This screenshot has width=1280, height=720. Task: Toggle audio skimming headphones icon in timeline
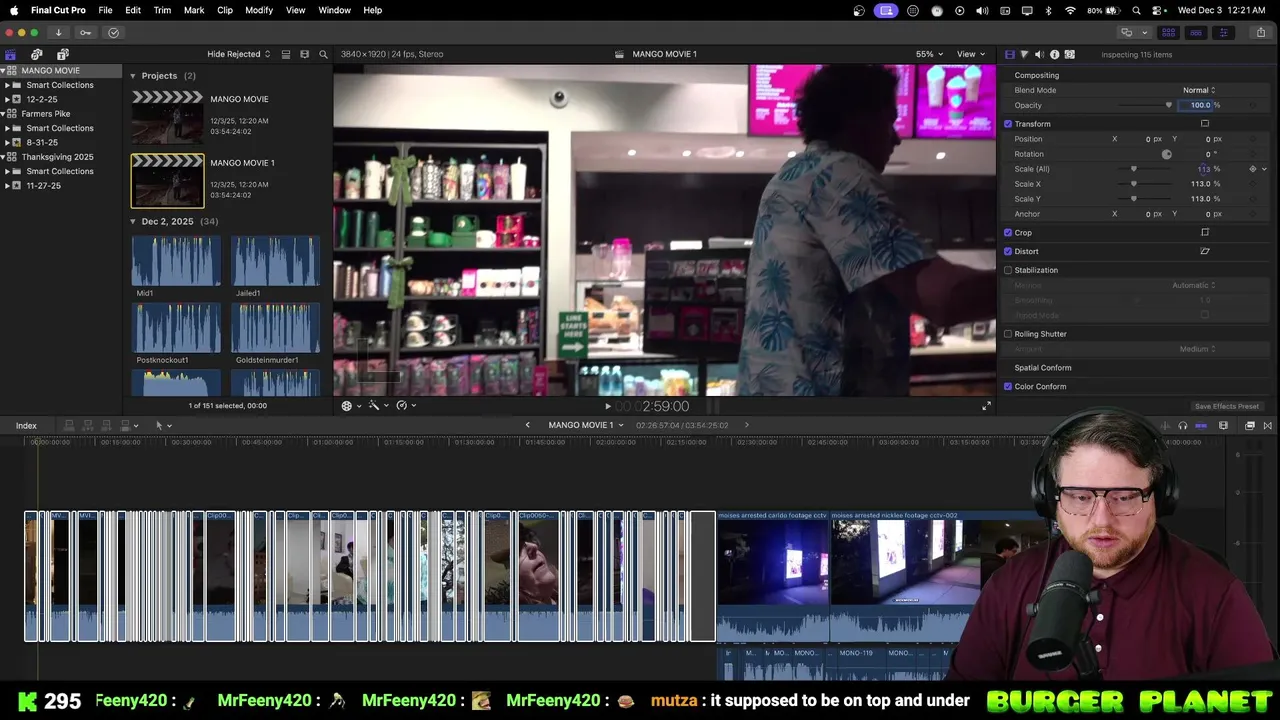pyautogui.click(x=1183, y=425)
